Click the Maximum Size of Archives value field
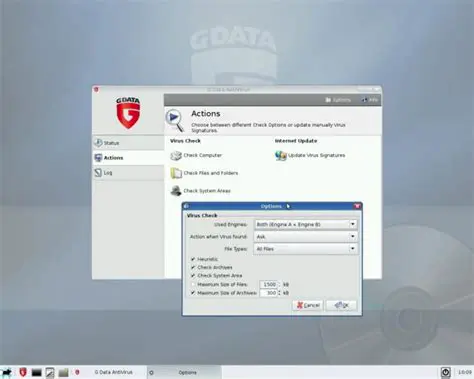The height and width of the screenshot is (379, 474). tap(268, 293)
